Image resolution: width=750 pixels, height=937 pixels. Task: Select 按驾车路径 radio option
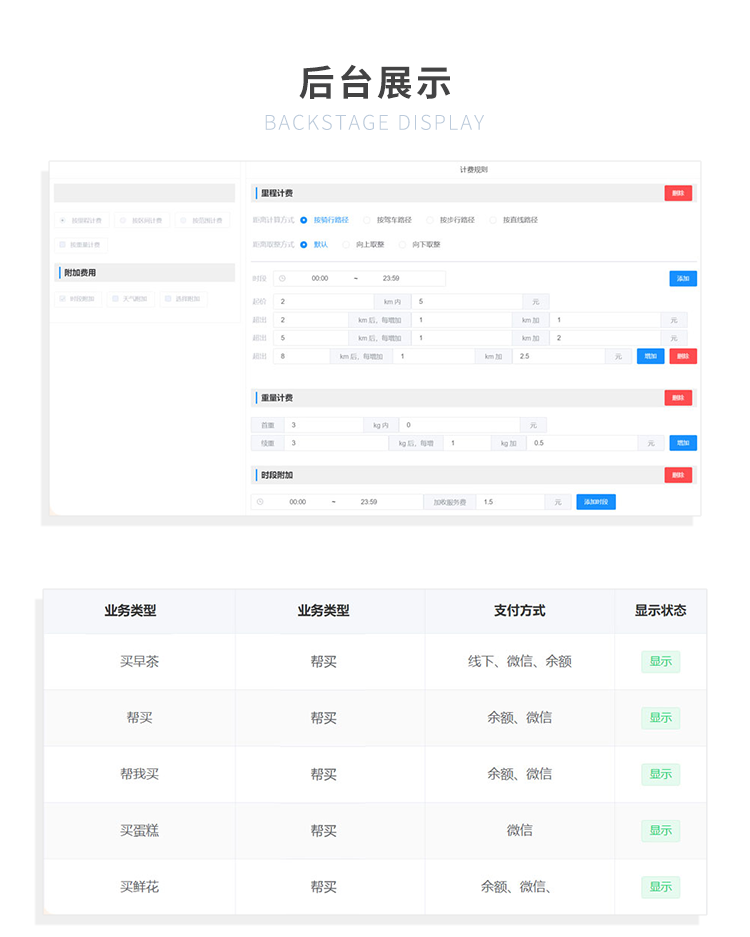coord(366,220)
